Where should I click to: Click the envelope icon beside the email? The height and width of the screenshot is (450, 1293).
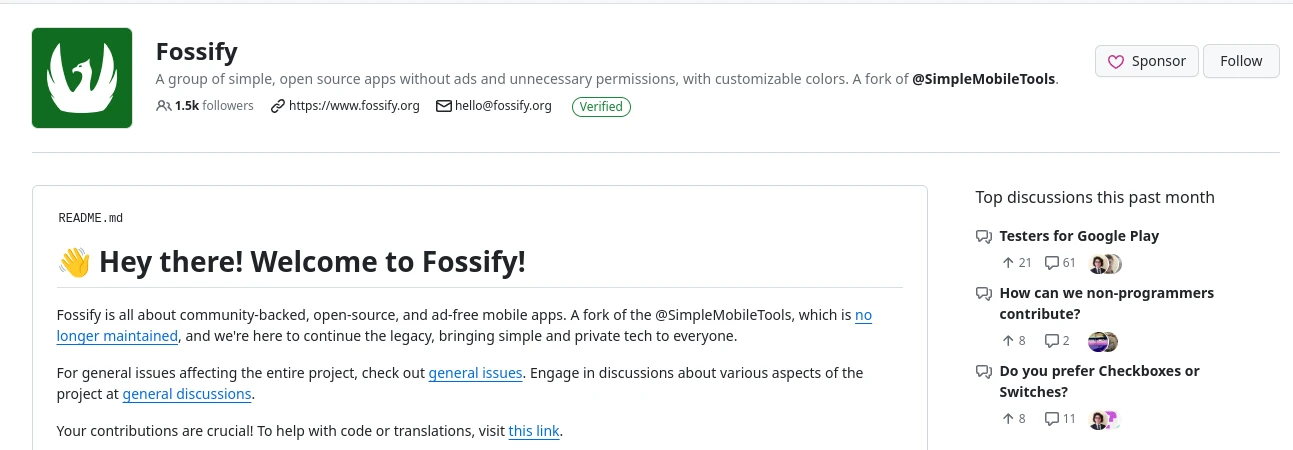click(444, 106)
